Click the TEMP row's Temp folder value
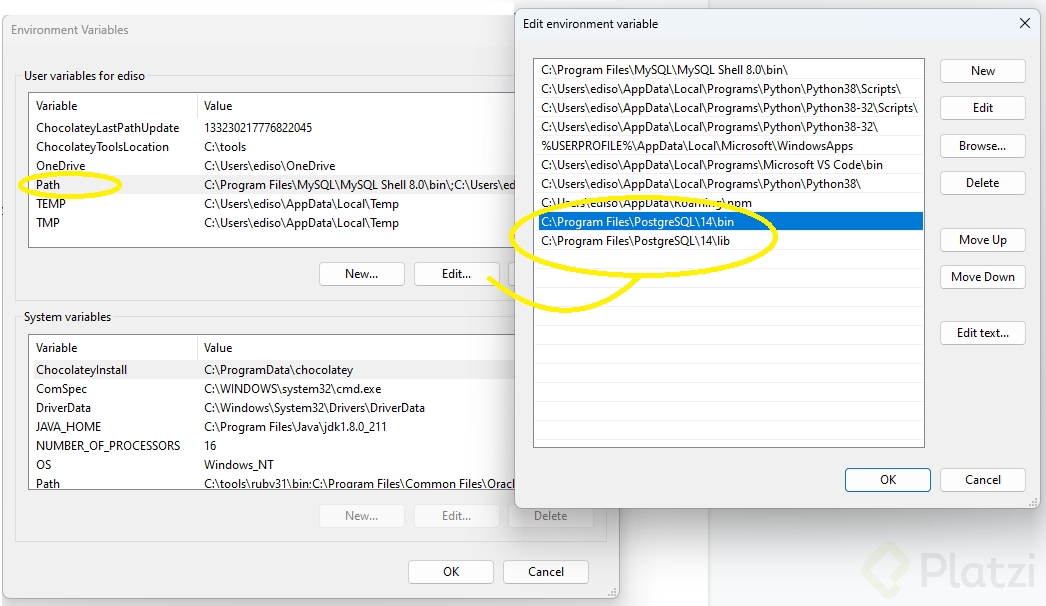 point(302,204)
